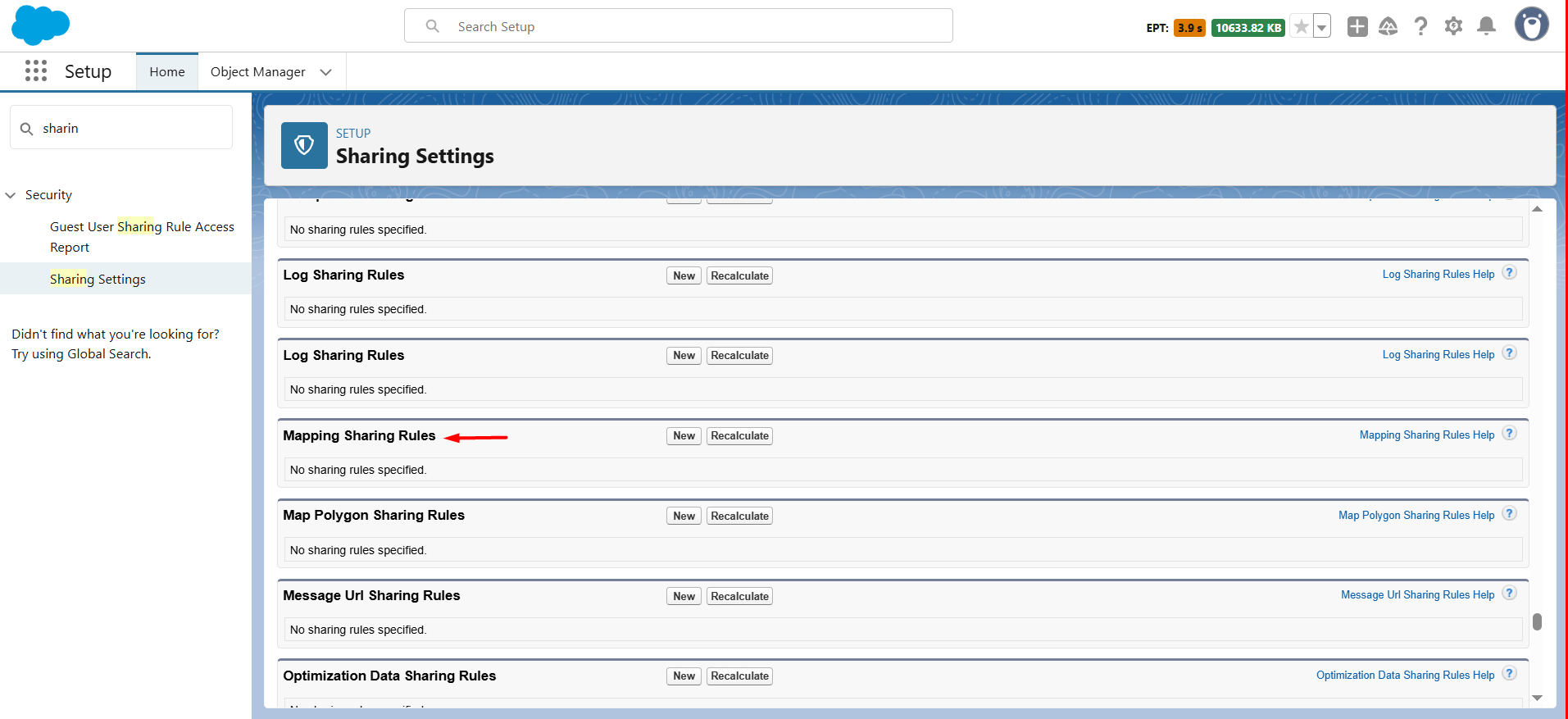Click the 10633.82 KB size badge
1568x719 pixels.
[1248, 28]
